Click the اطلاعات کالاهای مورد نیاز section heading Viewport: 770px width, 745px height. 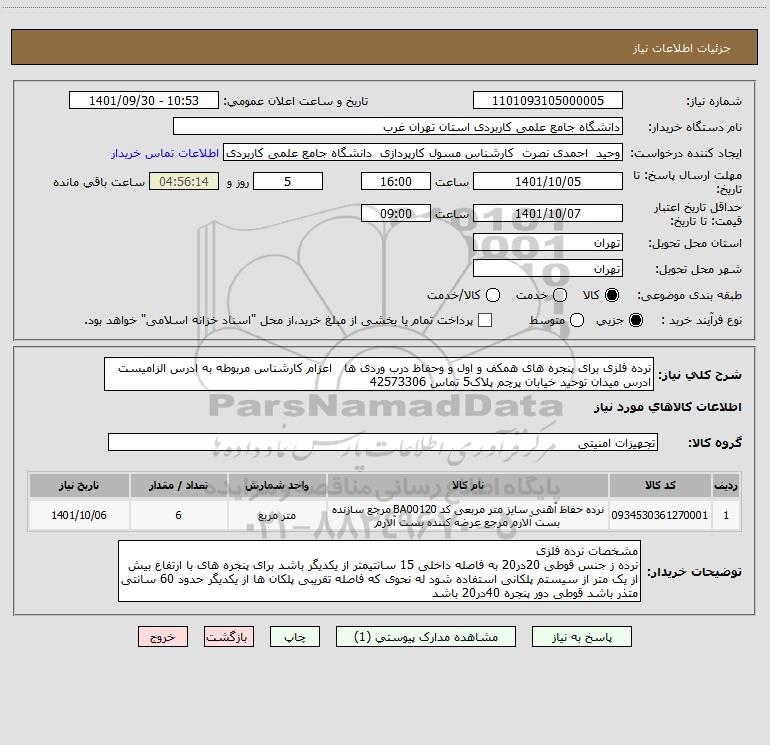(668, 407)
